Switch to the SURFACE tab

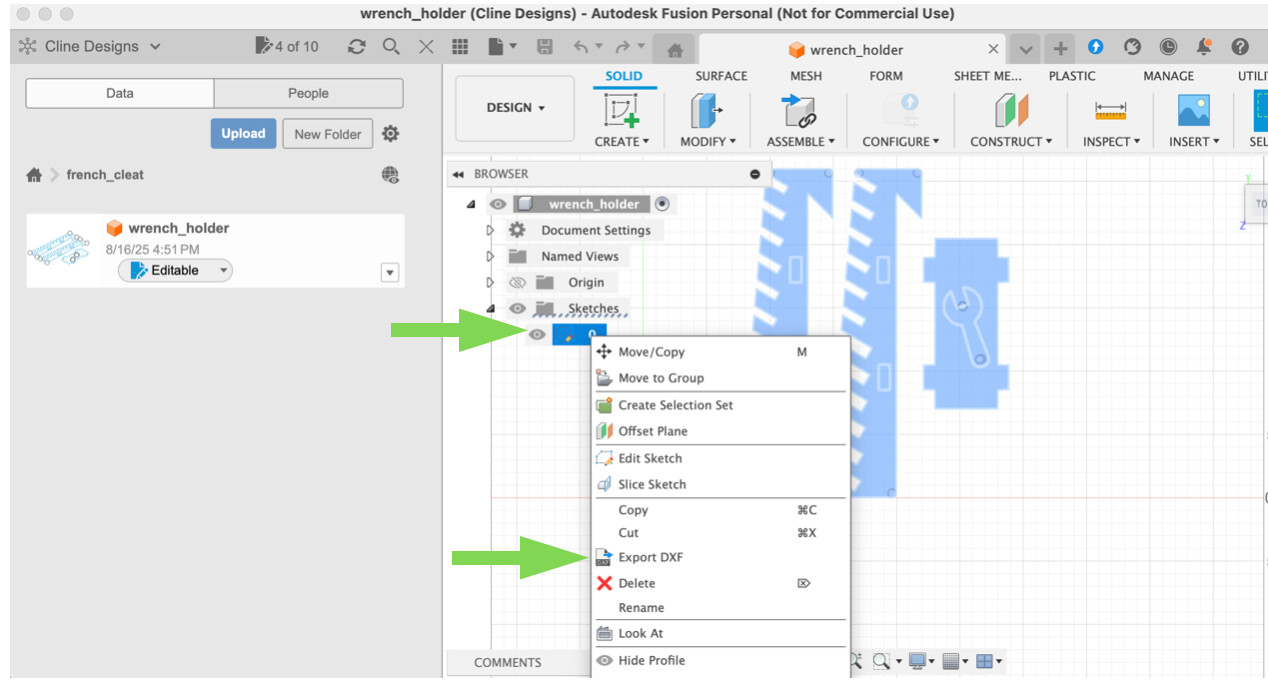[x=721, y=76]
